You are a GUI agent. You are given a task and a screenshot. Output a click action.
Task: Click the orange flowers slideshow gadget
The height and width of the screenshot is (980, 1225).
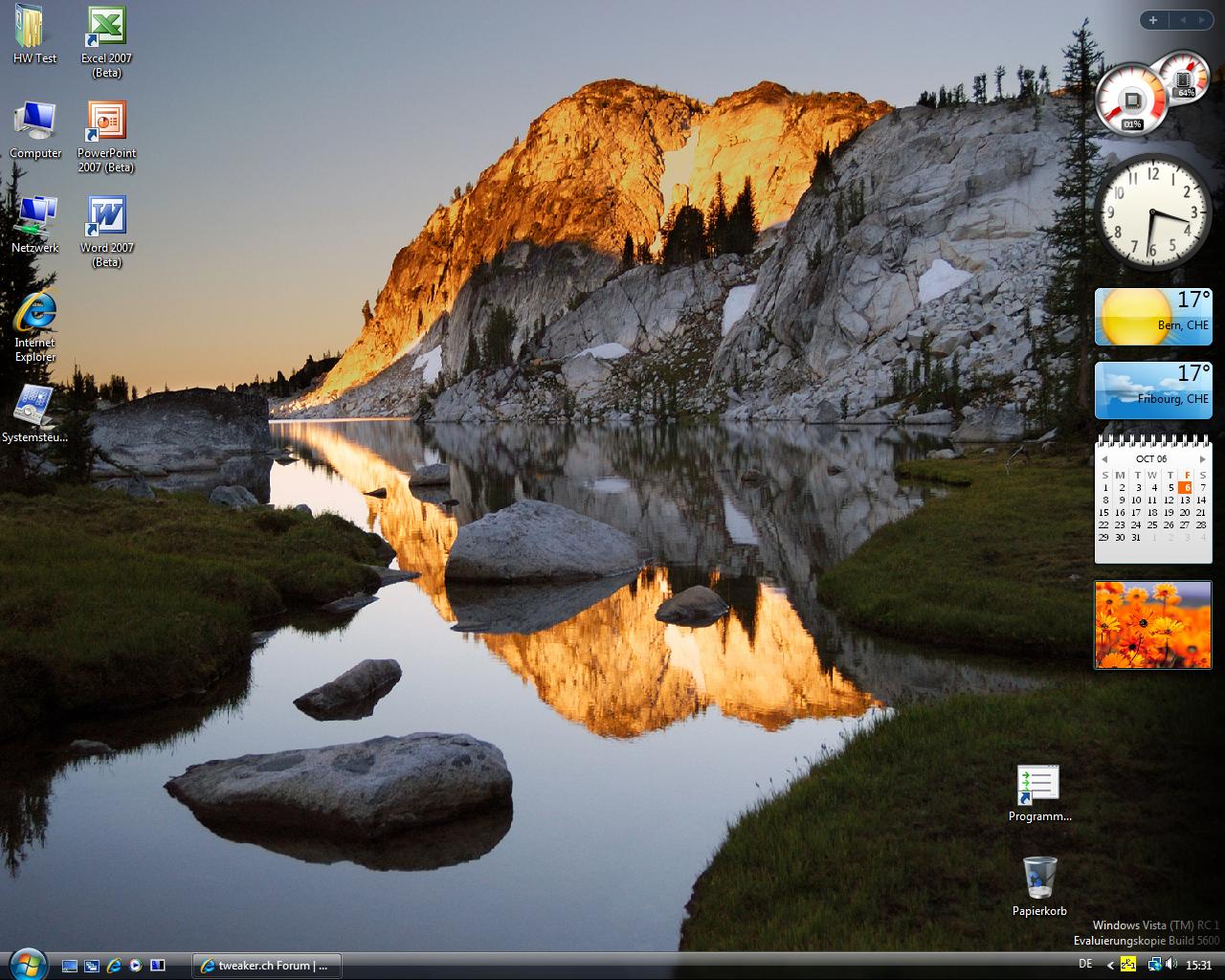[x=1153, y=625]
